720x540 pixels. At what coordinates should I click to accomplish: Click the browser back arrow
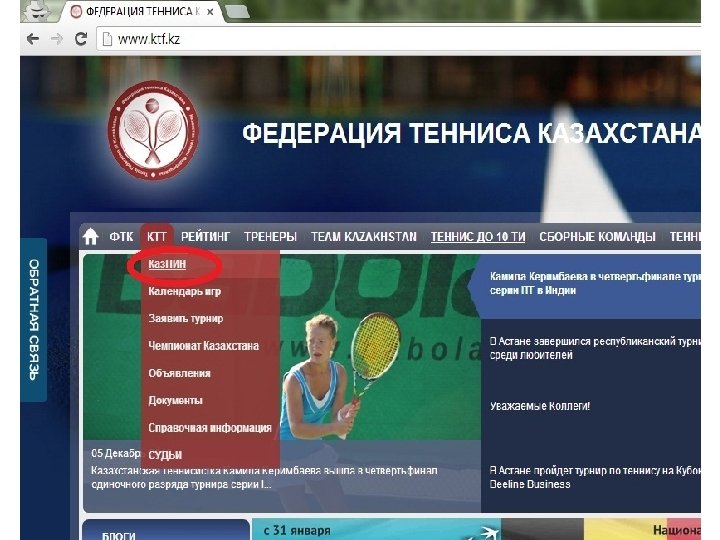click(x=33, y=39)
